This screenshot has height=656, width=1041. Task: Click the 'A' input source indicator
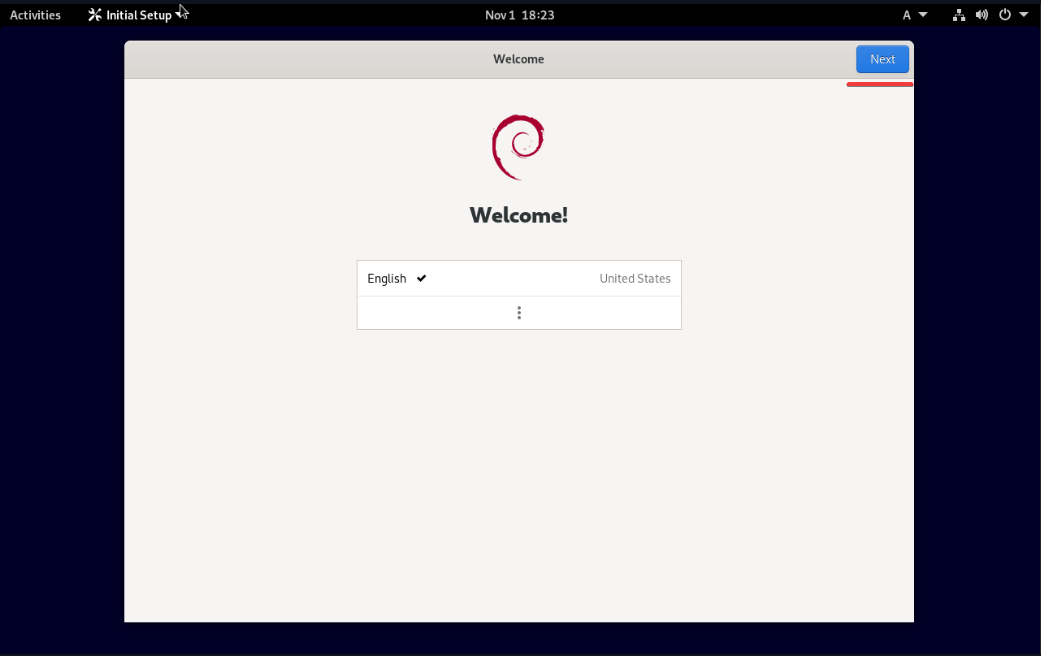pyautogui.click(x=907, y=15)
